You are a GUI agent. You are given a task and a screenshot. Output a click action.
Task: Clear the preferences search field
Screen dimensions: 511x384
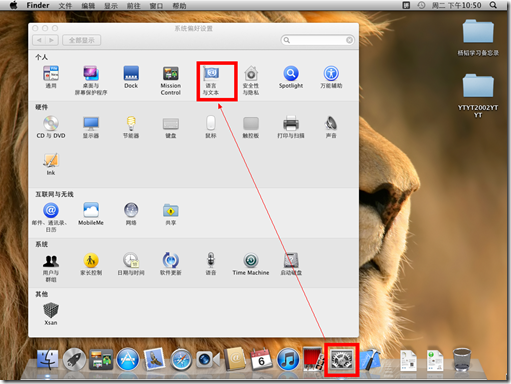click(349, 40)
